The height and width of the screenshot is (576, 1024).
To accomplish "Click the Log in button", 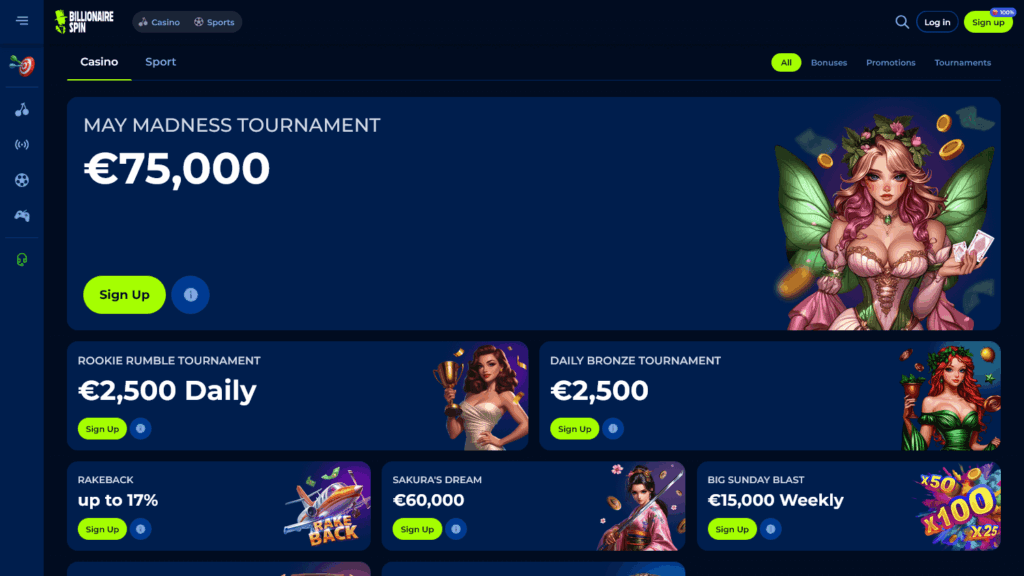I will click(937, 22).
